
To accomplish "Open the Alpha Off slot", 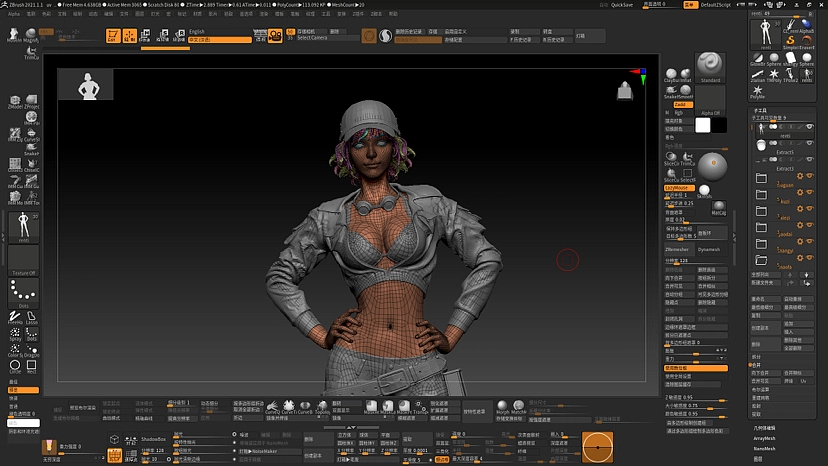I will [x=710, y=100].
